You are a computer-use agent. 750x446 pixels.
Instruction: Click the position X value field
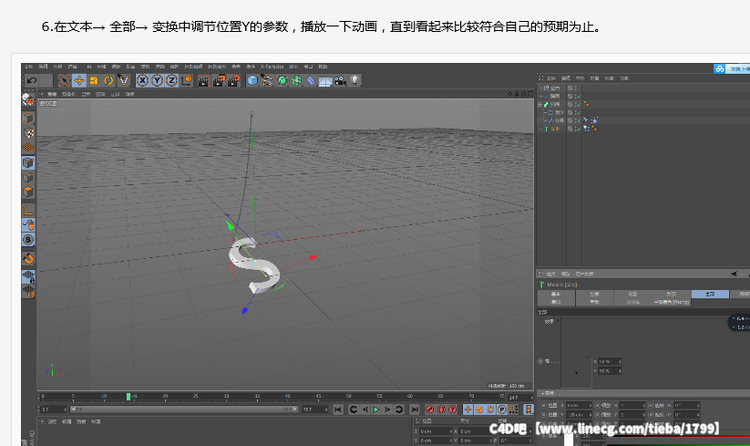[578, 405]
